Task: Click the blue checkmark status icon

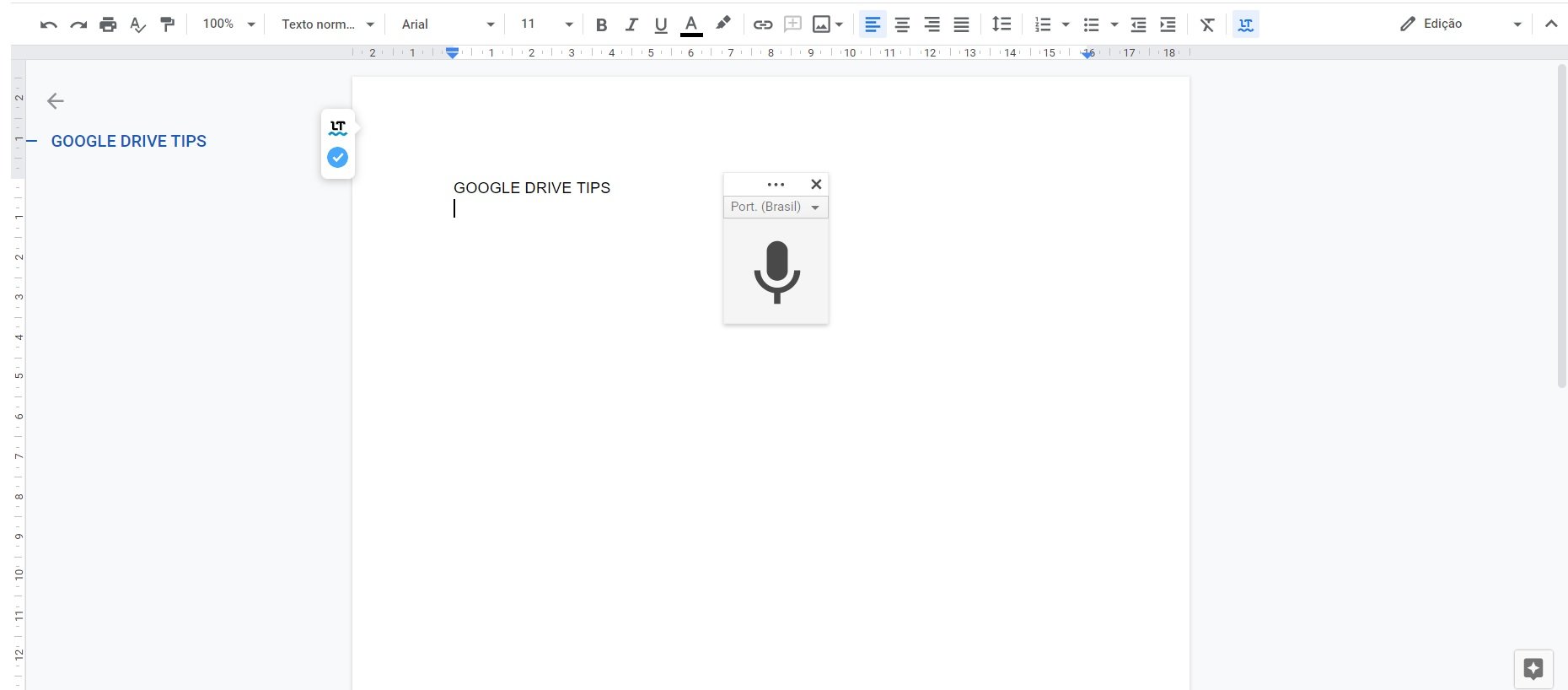Action: [337, 157]
